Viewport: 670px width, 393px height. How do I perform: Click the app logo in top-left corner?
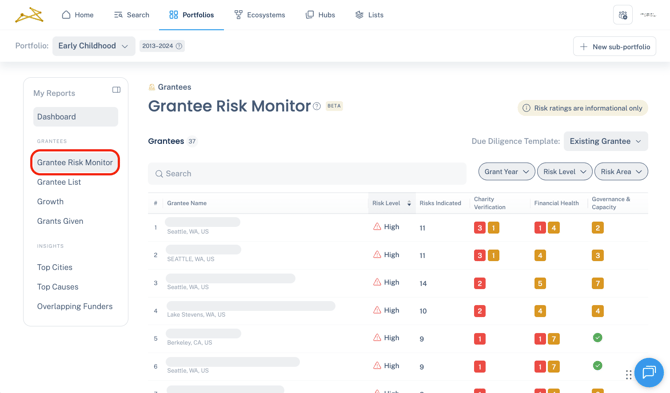coord(29,15)
